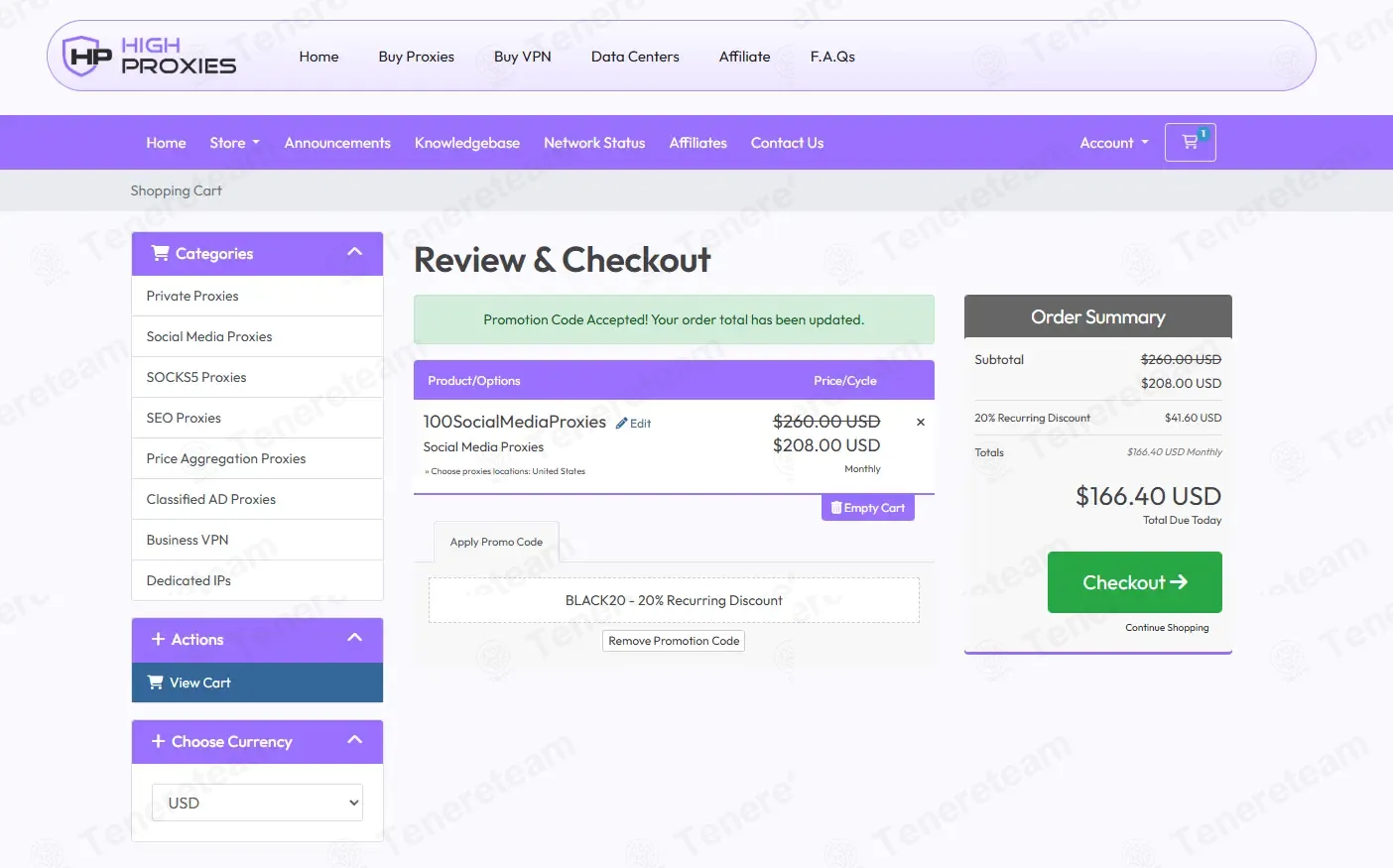Select the Business VPN category
The image size is (1393, 868).
(x=257, y=540)
